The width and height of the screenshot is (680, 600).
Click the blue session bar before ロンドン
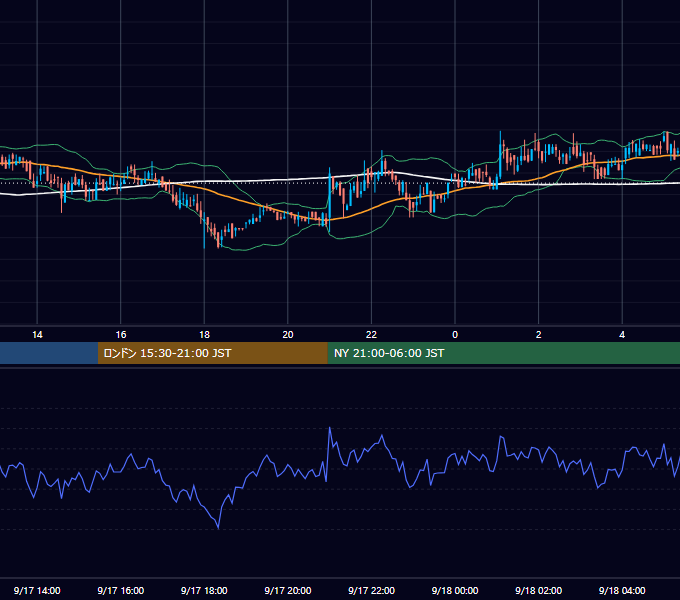49,353
